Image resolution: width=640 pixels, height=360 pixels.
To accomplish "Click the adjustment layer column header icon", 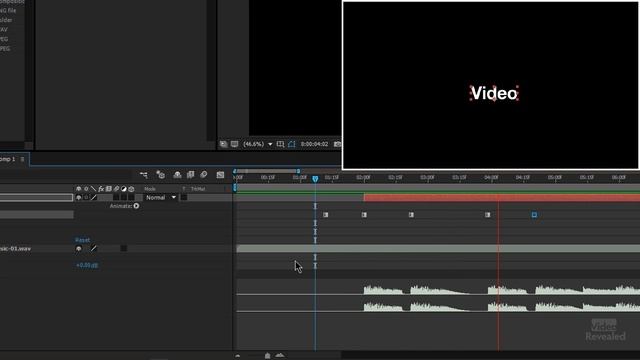I will click(124, 189).
